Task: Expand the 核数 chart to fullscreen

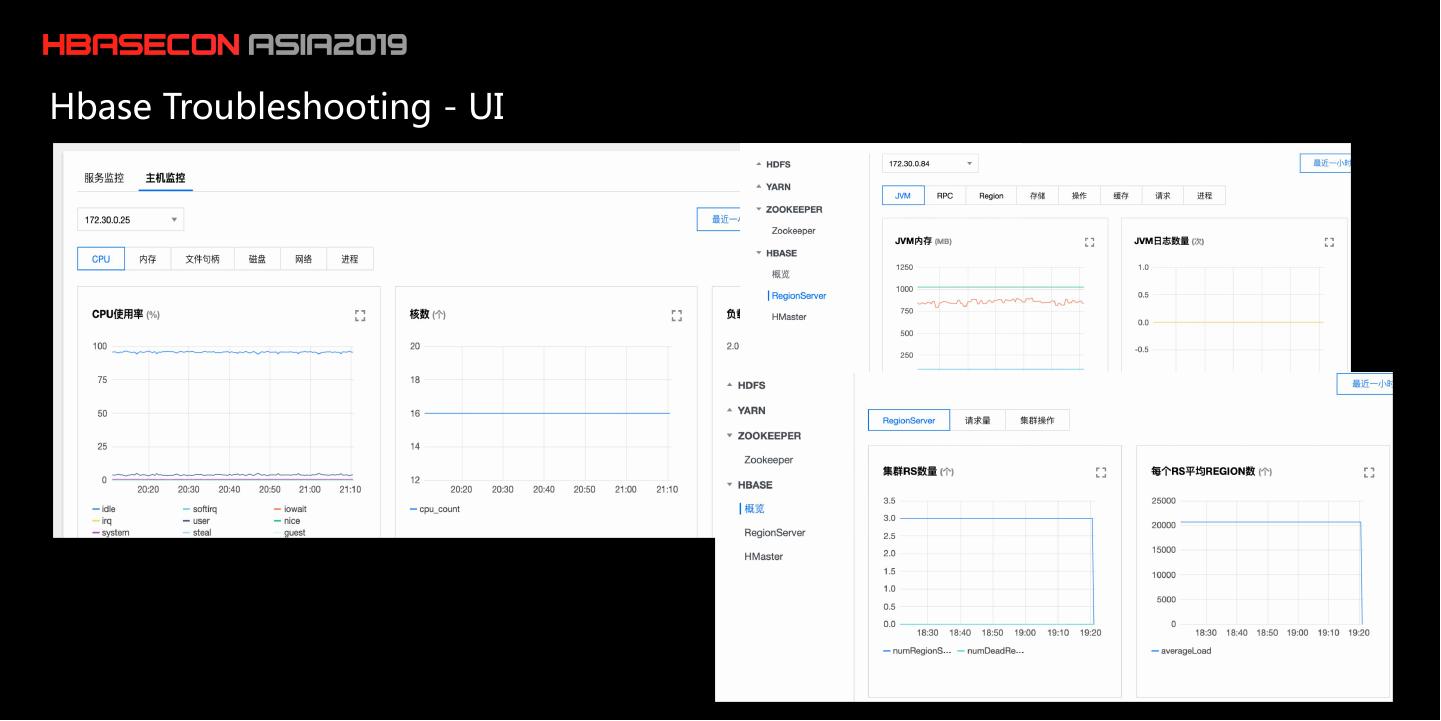Action: coord(676,315)
